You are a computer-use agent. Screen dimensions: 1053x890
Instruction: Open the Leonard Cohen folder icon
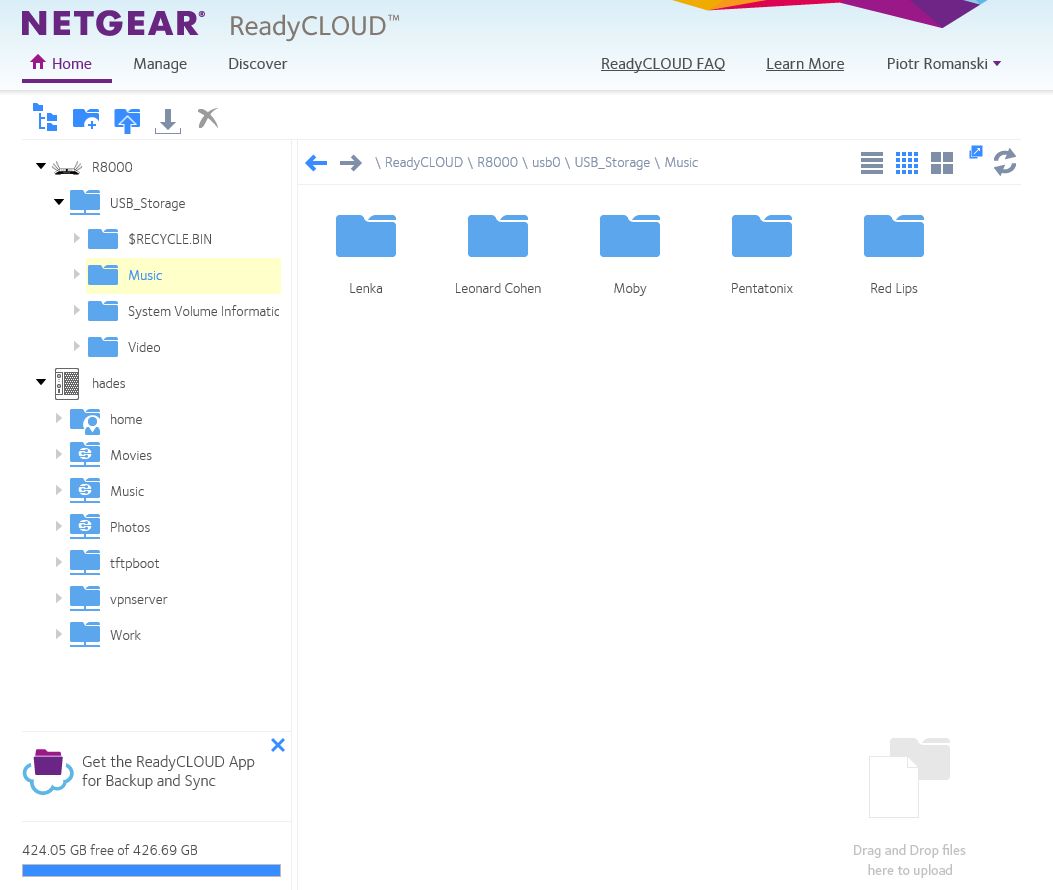(498, 236)
